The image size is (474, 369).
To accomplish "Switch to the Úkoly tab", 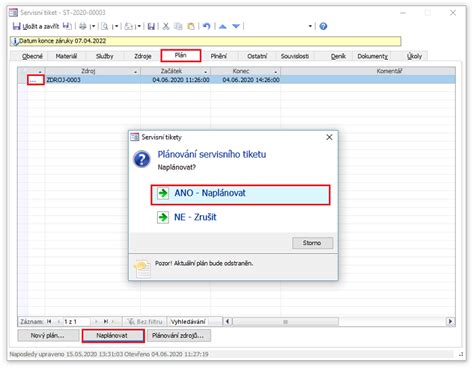I will pyautogui.click(x=414, y=56).
